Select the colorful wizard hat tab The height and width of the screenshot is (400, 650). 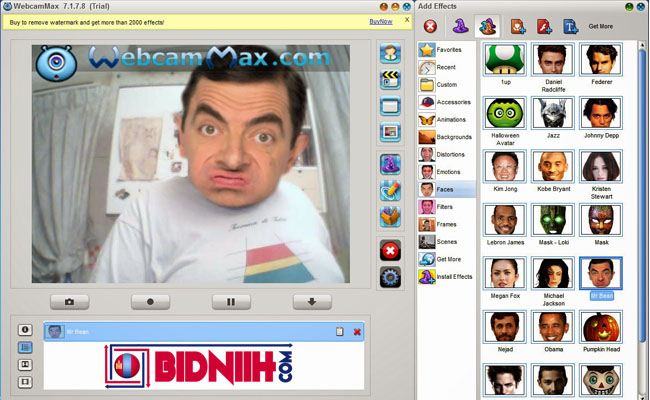[x=487, y=26]
